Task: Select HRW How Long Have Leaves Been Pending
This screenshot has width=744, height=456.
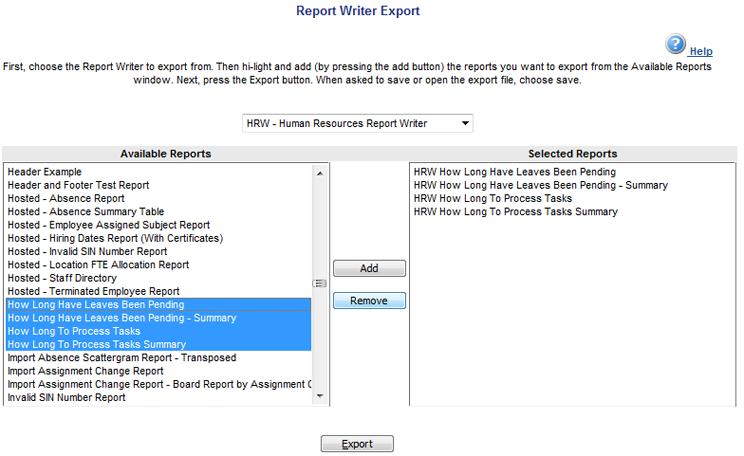Action: [x=514, y=172]
